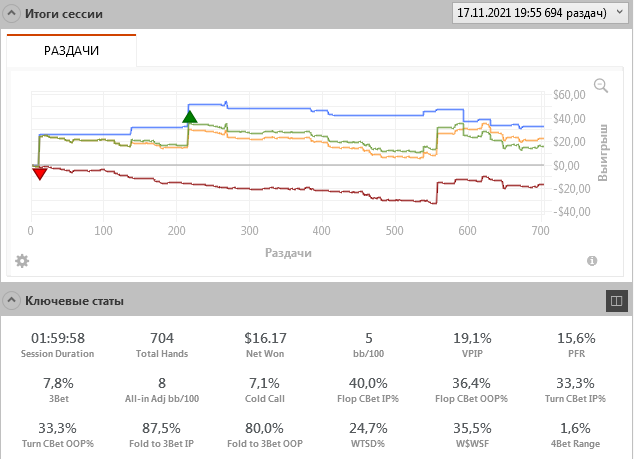This screenshot has width=634, height=459.
Task: Click the chart zoom magnifier icon
Action: pos(601,86)
